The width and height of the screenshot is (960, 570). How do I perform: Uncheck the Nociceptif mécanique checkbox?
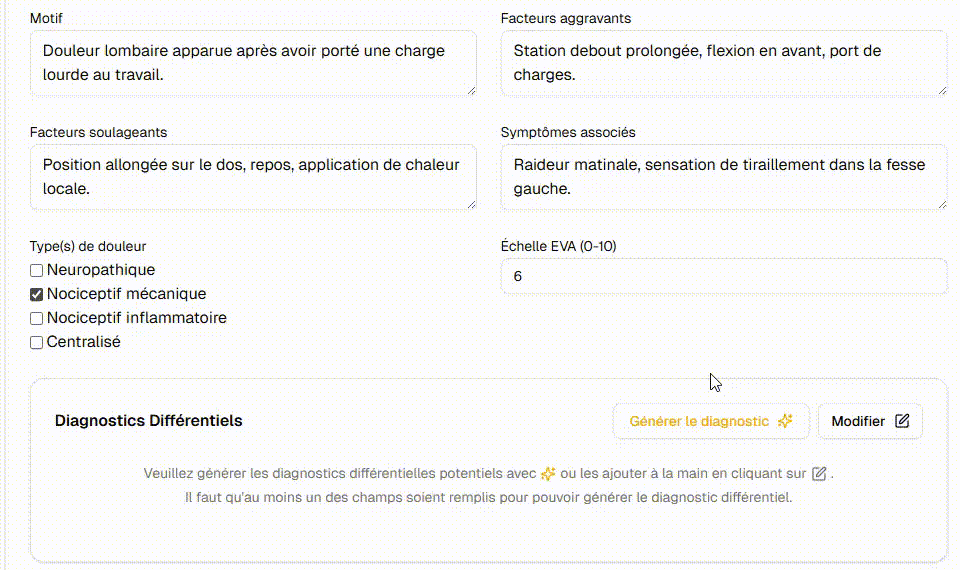[x=37, y=295]
